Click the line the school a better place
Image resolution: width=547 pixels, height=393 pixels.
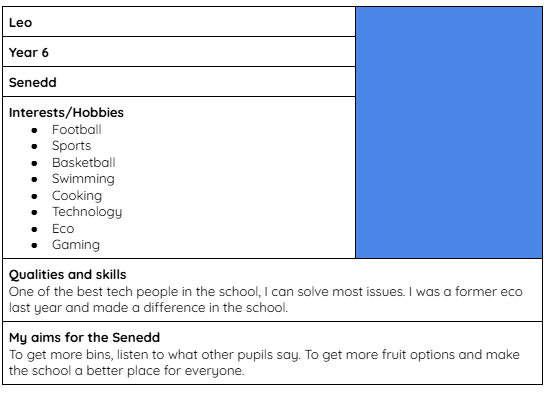click(127, 371)
